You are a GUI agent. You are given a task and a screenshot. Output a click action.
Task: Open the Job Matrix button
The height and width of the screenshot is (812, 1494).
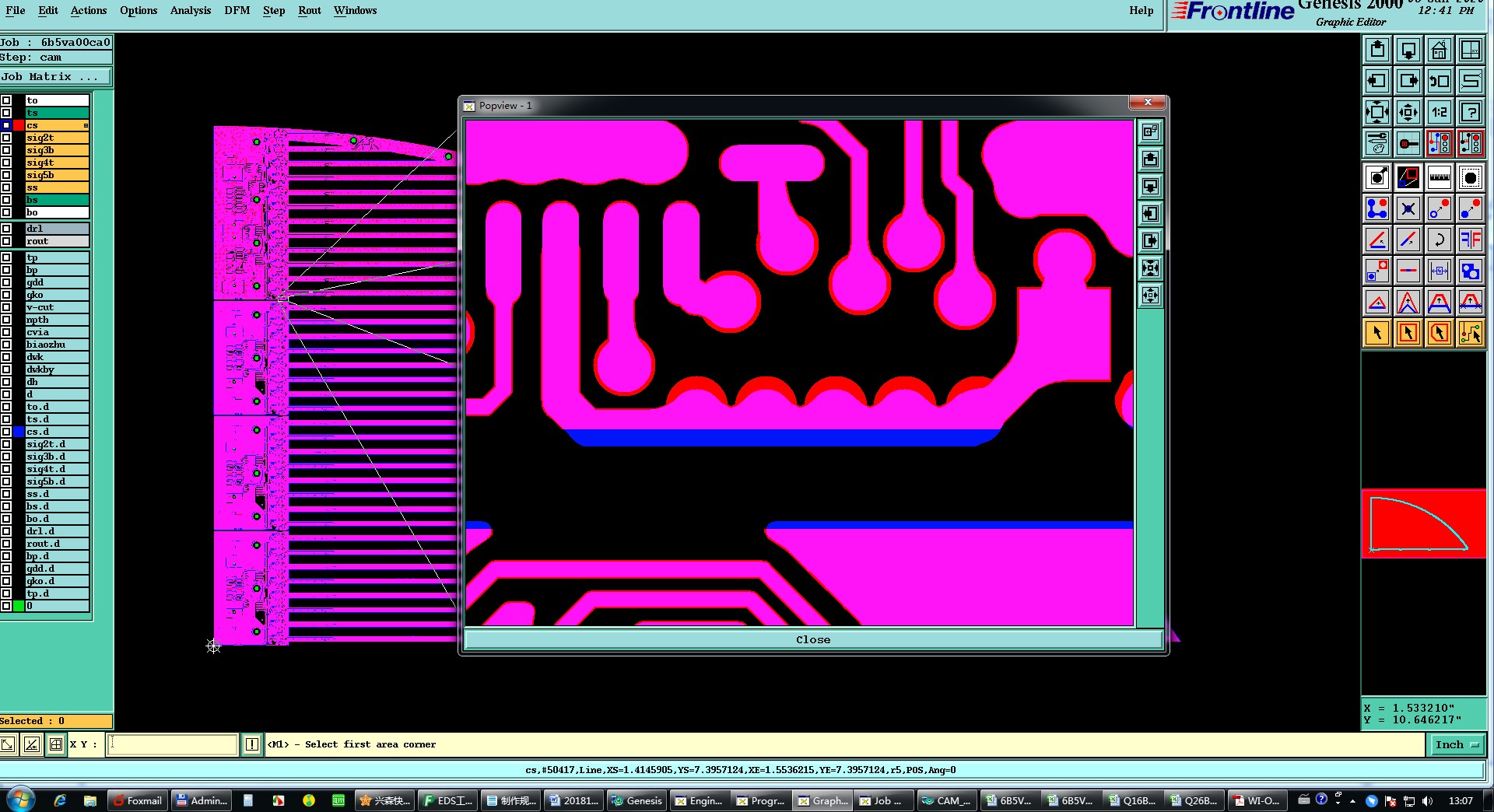coord(55,76)
